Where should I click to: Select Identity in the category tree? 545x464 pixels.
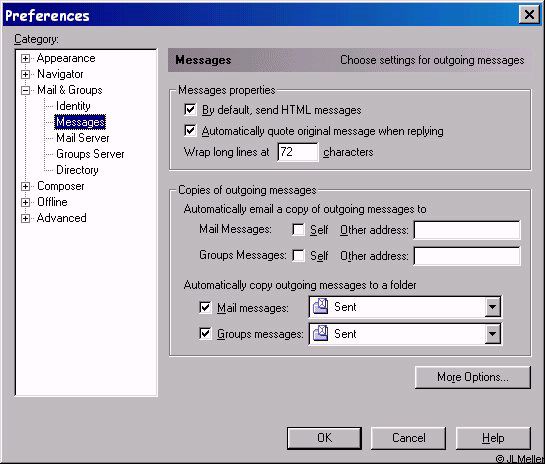coord(73,106)
